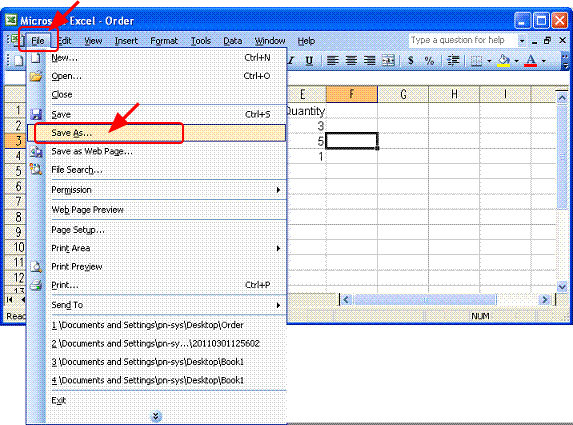Open the Fill Color dropdown arrow
This screenshot has width=573, height=425.
pos(516,61)
